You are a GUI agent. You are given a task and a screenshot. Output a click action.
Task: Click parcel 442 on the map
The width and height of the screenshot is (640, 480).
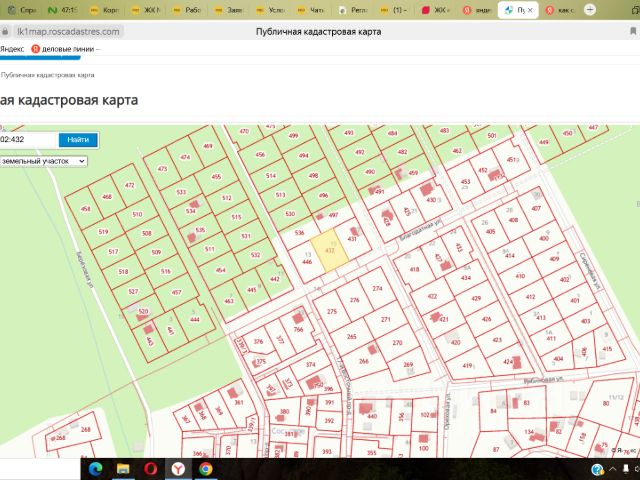pyautogui.click(x=275, y=279)
